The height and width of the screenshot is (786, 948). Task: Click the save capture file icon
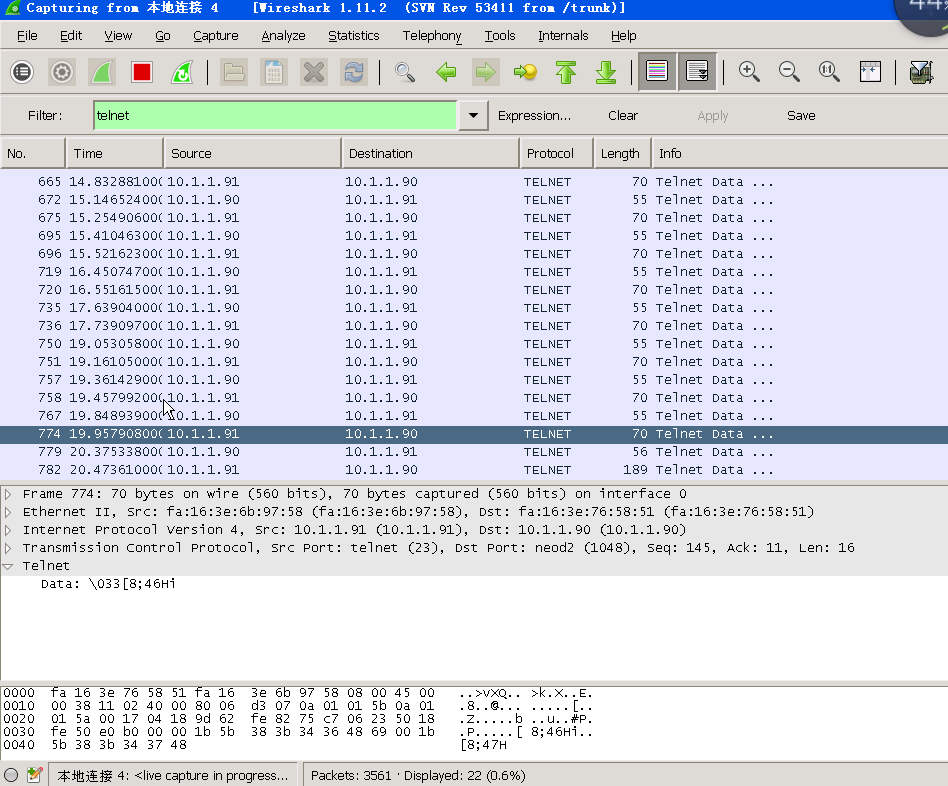(x=274, y=72)
